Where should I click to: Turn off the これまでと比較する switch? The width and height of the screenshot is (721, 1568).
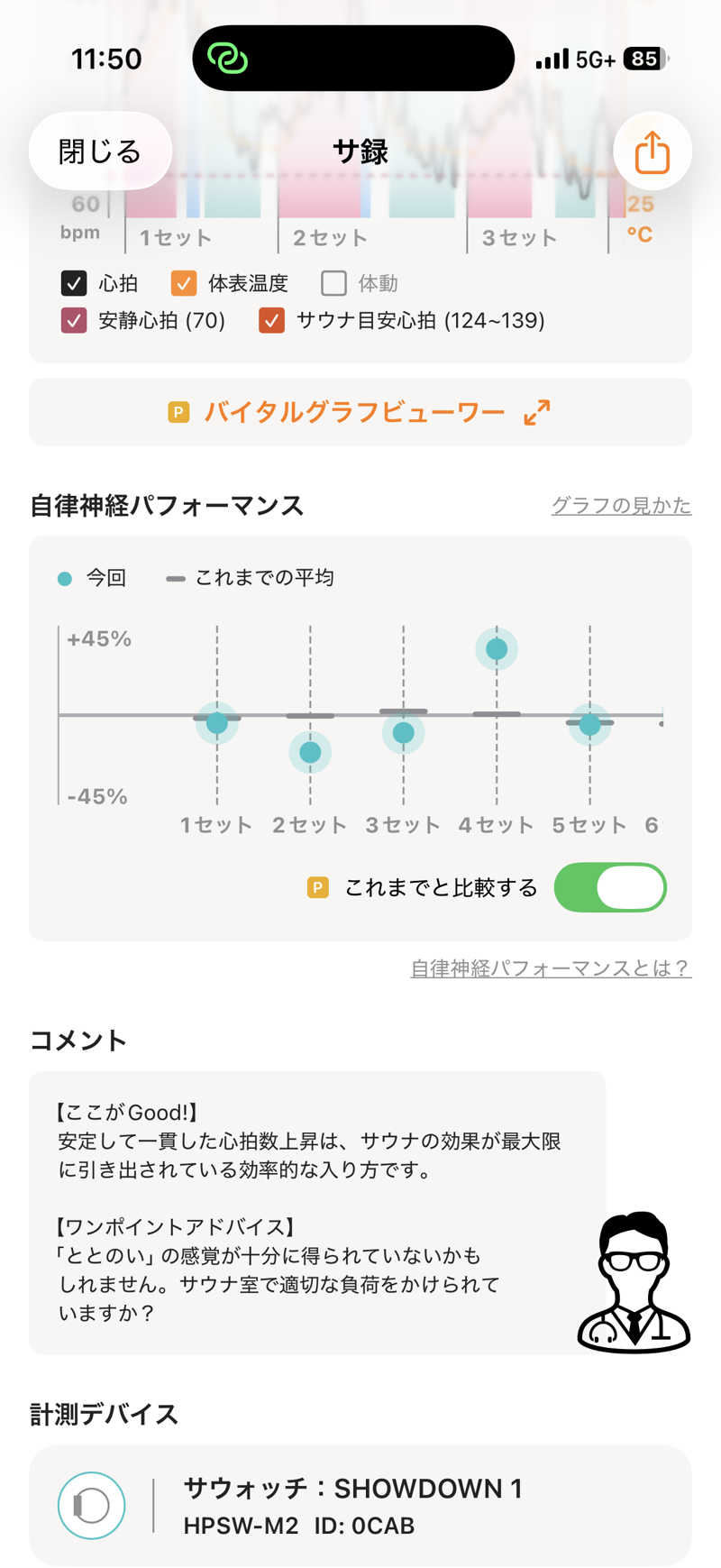coord(610,888)
